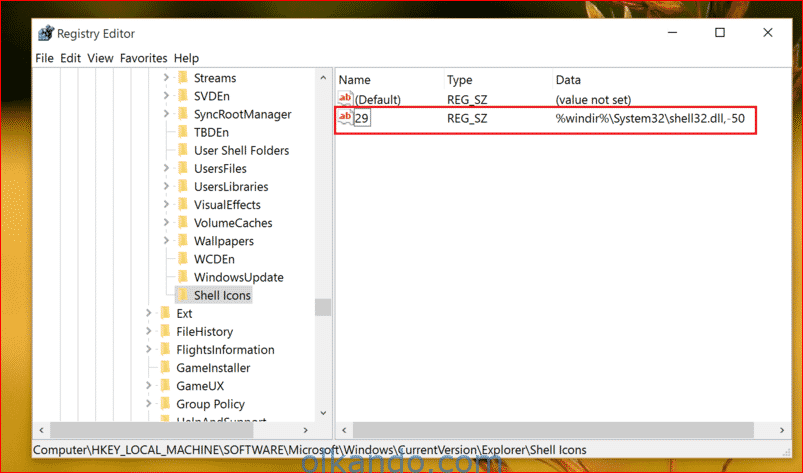Open the Help menu
Screen dimensions: 803x473
[x=186, y=58]
